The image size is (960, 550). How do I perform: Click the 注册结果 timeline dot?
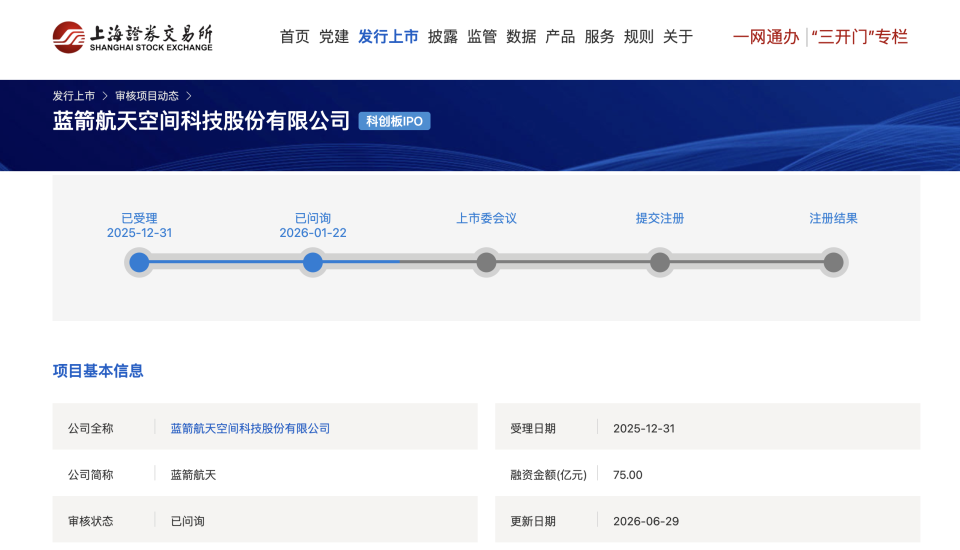point(833,263)
